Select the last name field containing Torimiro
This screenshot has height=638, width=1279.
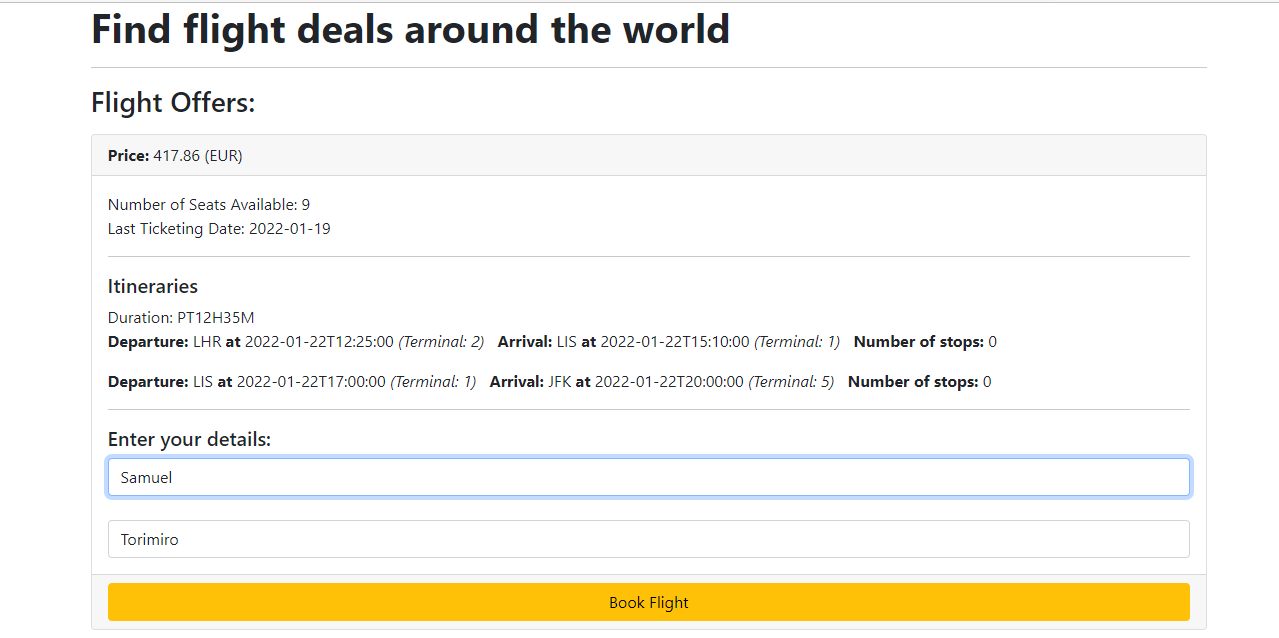click(x=649, y=539)
